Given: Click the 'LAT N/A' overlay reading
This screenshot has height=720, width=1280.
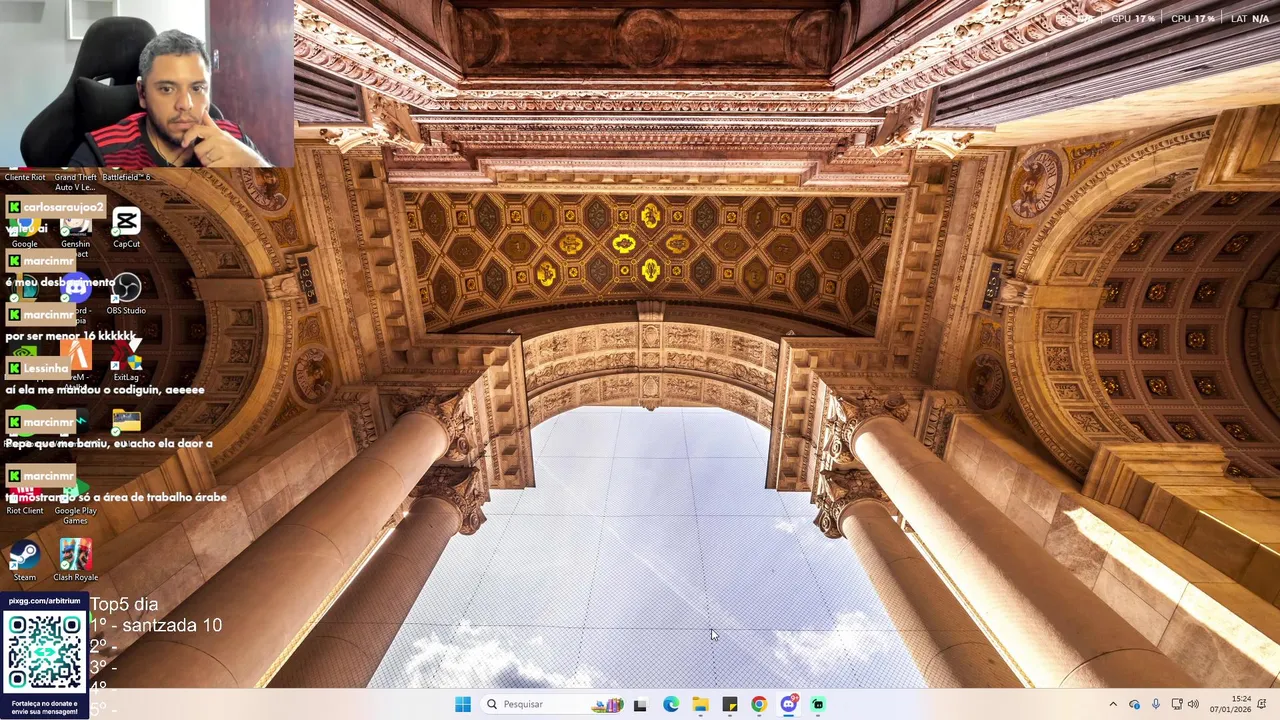Looking at the screenshot, I should [x=1250, y=18].
